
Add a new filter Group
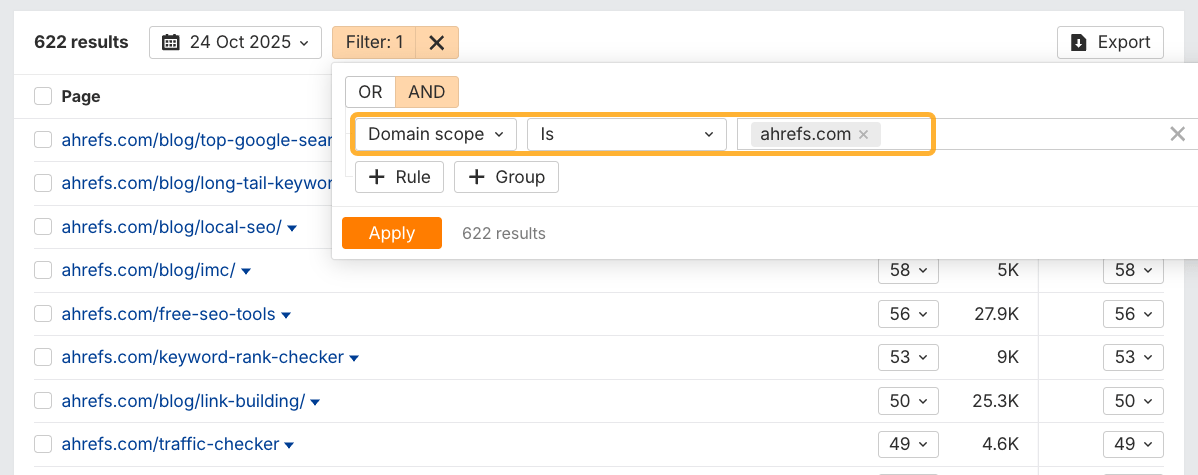506,177
